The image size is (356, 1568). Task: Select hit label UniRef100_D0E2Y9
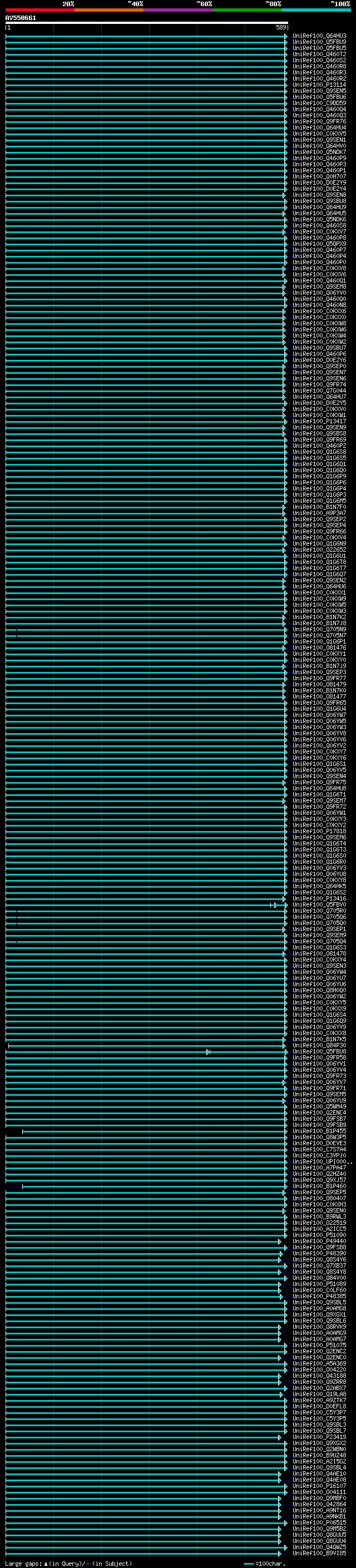point(319,182)
